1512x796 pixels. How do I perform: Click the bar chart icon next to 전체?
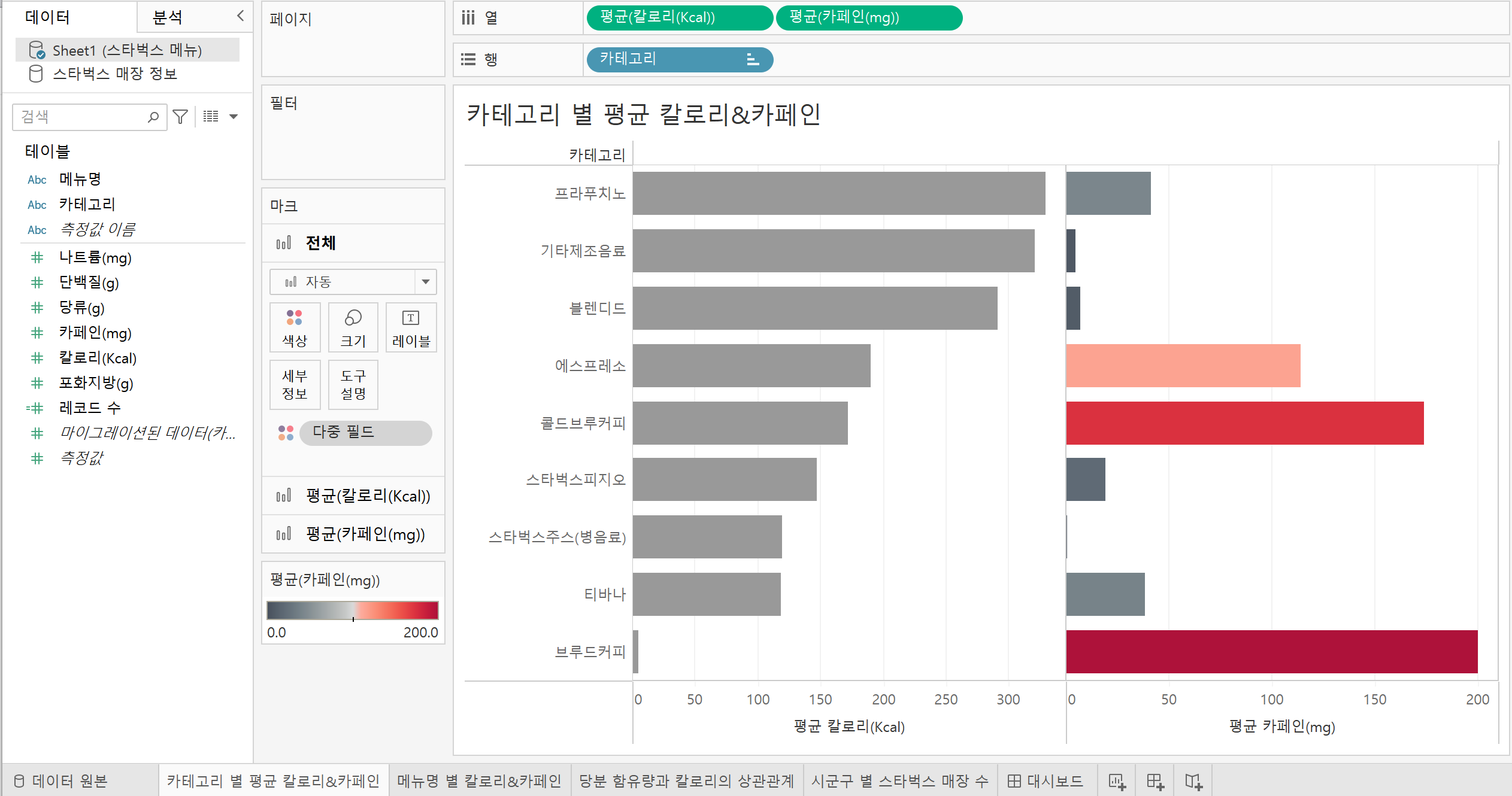(x=284, y=243)
